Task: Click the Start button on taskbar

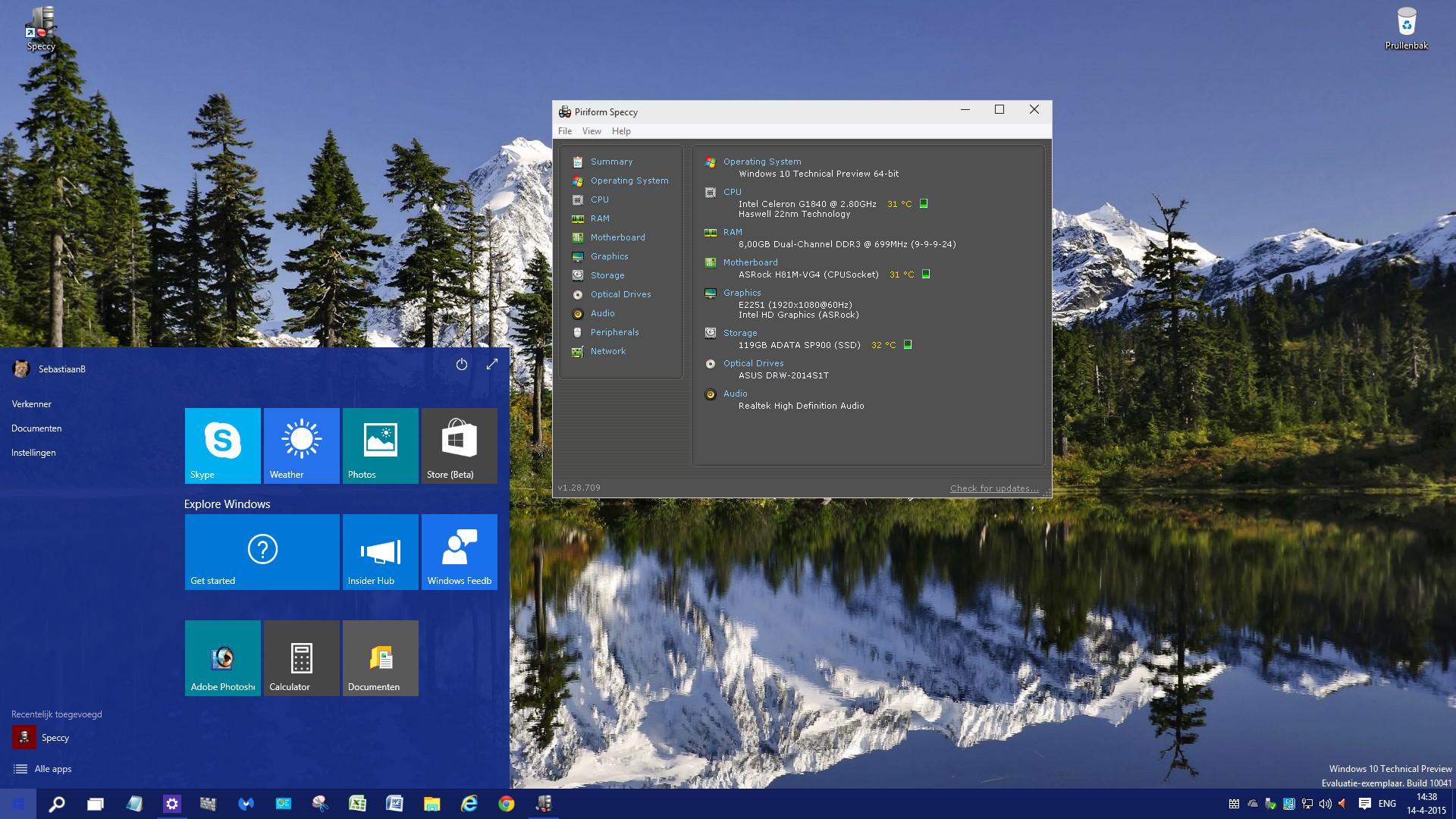Action: [x=18, y=804]
